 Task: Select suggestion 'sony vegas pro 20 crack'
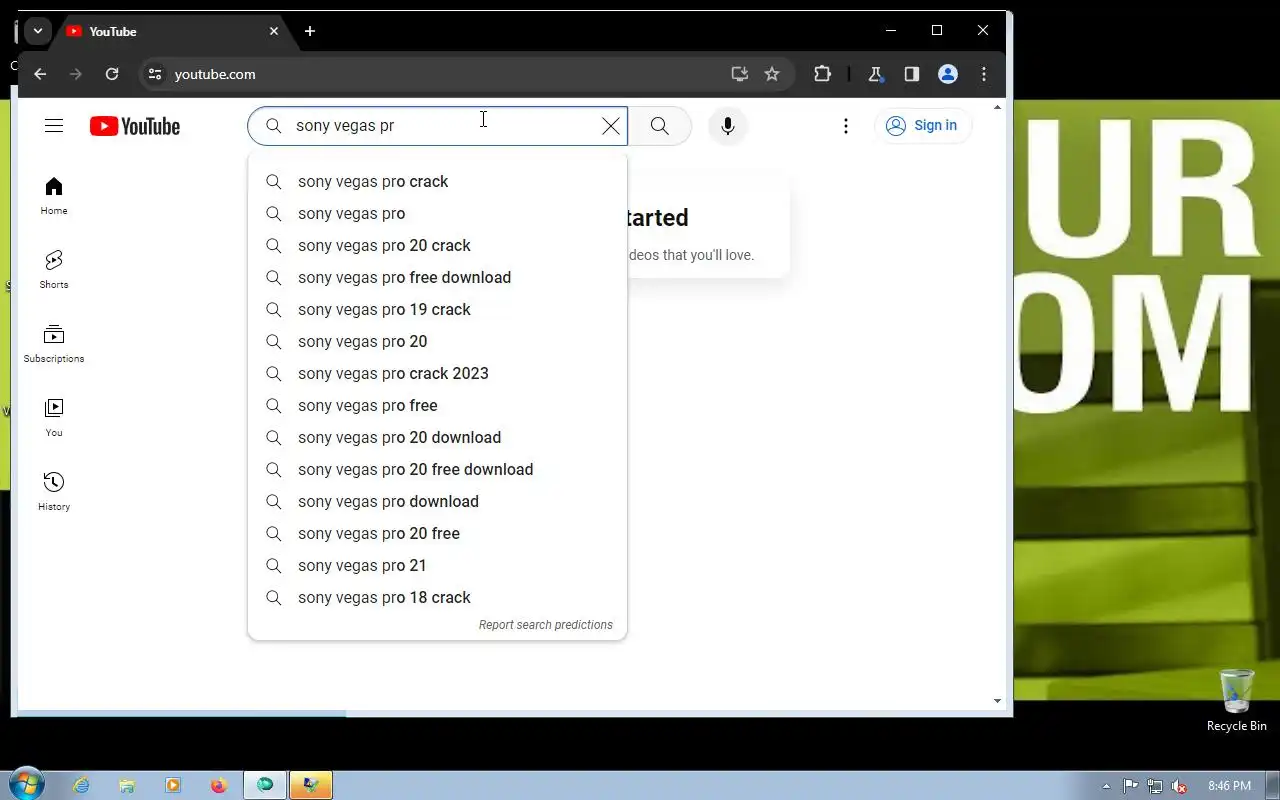click(437, 245)
